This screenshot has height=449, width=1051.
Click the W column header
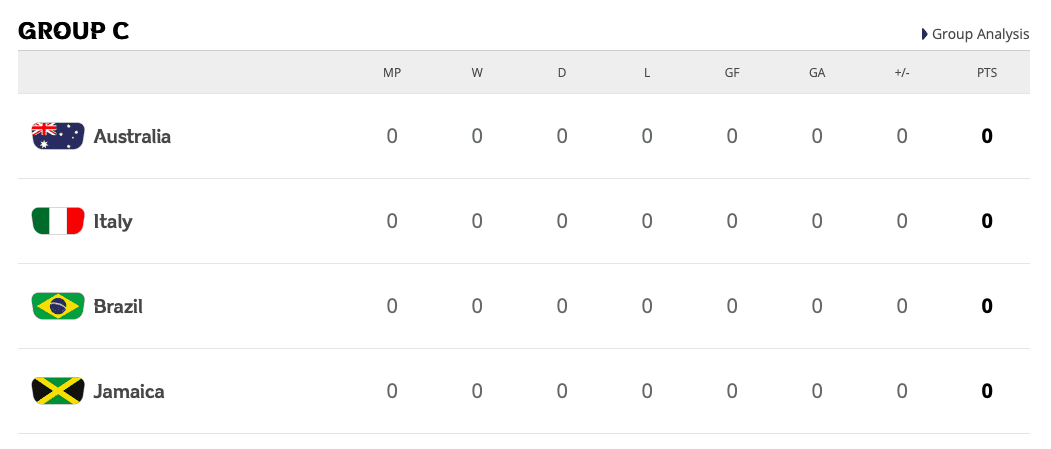(x=477, y=73)
